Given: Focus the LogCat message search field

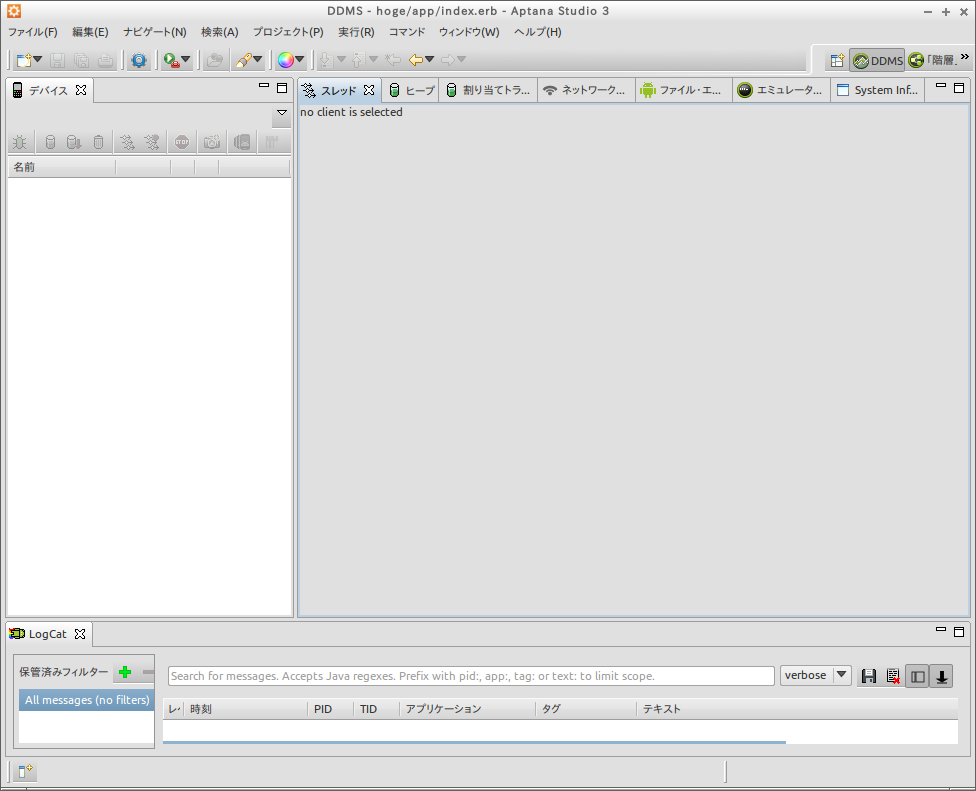Looking at the screenshot, I should tap(471, 676).
